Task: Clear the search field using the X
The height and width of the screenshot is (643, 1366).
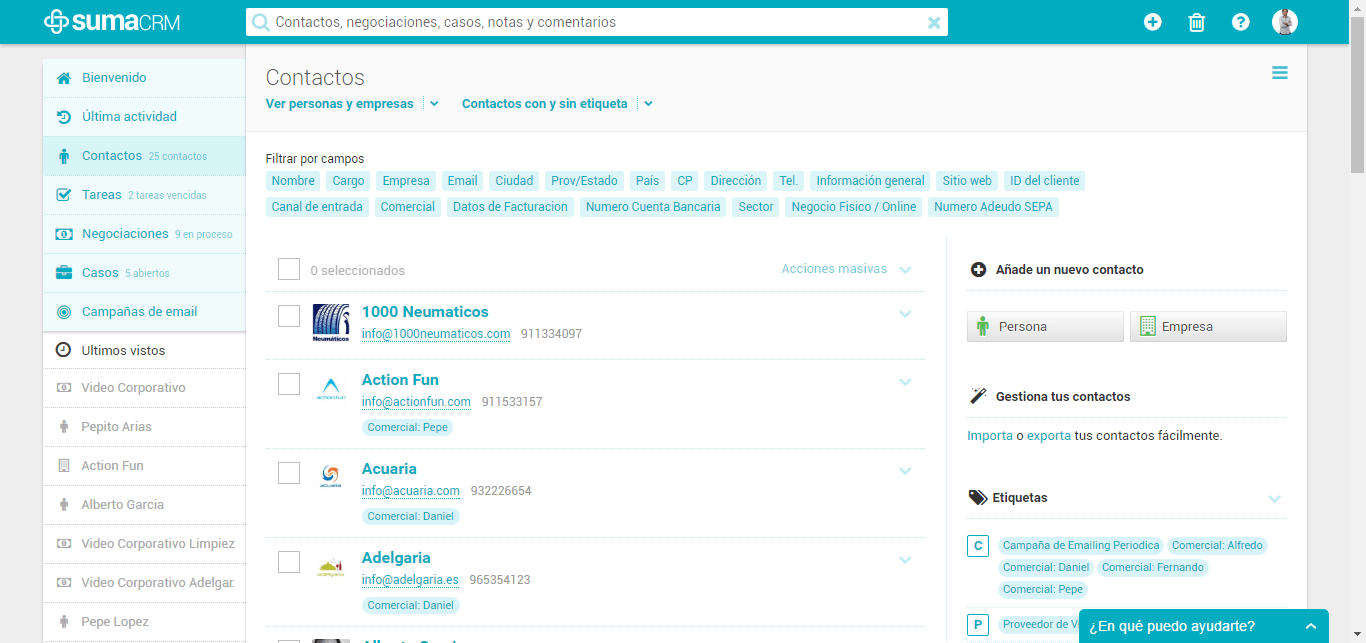Action: tap(933, 21)
